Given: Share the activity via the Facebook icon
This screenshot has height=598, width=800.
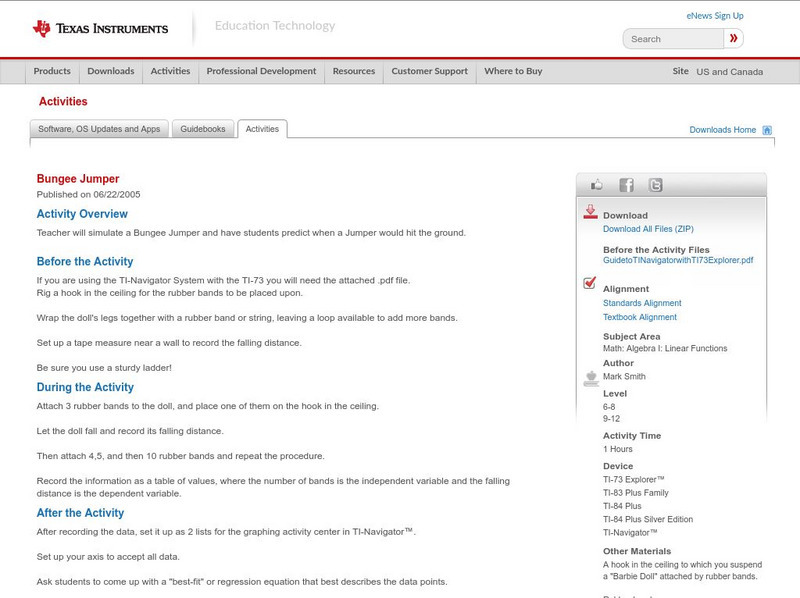Looking at the screenshot, I should point(626,185).
